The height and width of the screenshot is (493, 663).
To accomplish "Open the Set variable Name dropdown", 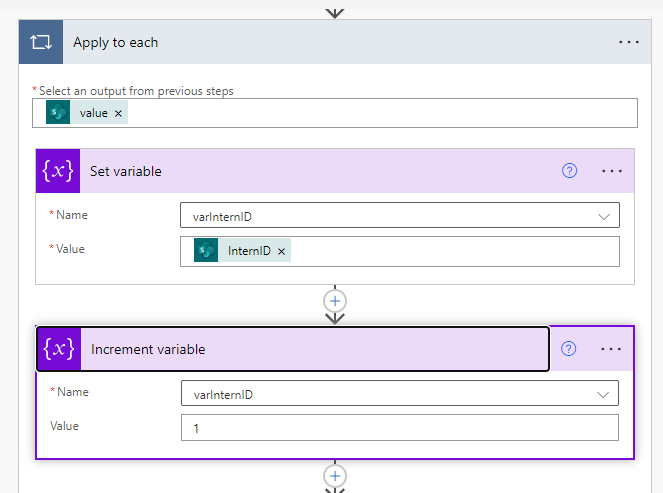I will coord(400,215).
